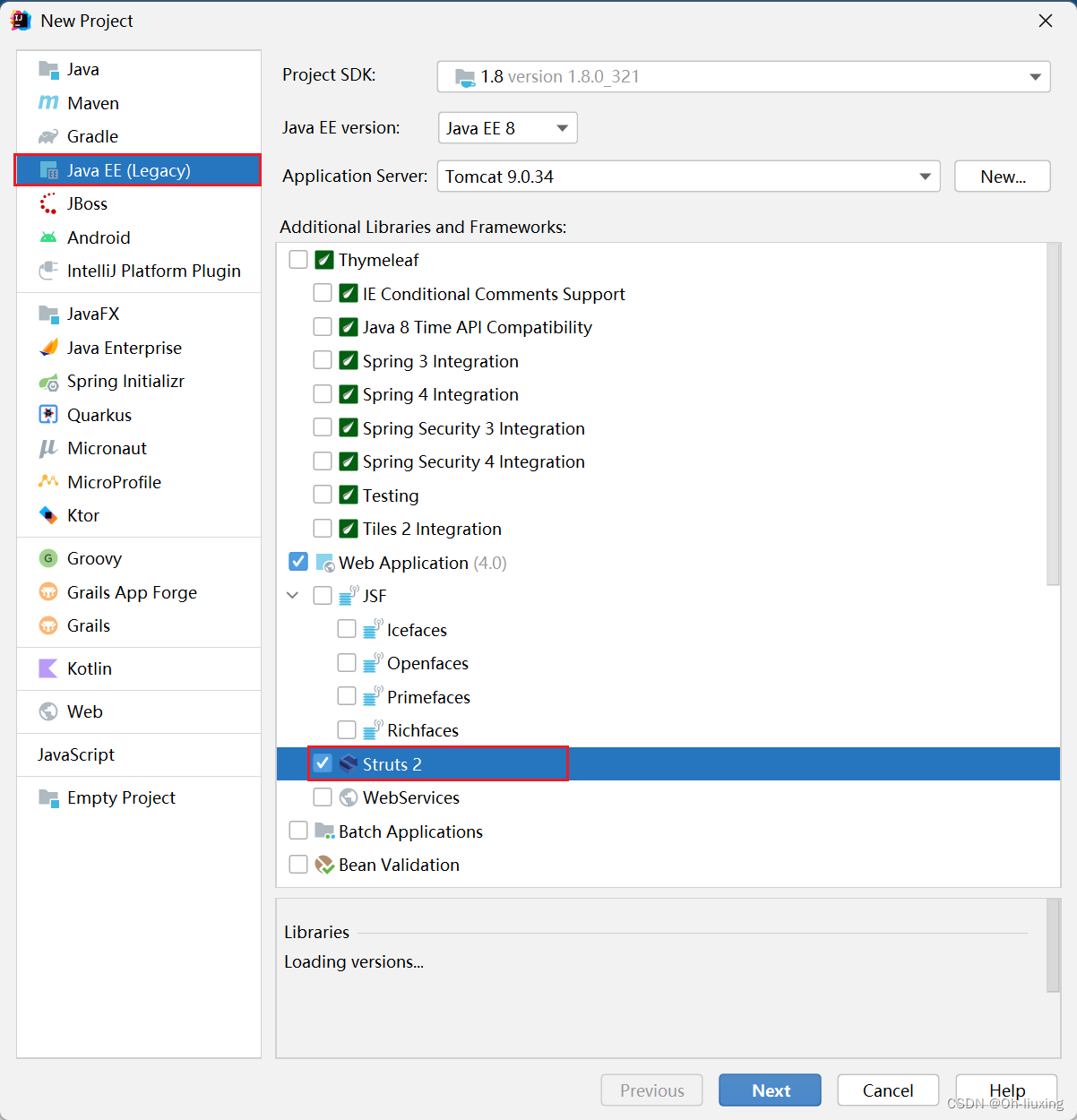This screenshot has height=1120, width=1077.
Task: Click the Next button
Action: point(769,1090)
